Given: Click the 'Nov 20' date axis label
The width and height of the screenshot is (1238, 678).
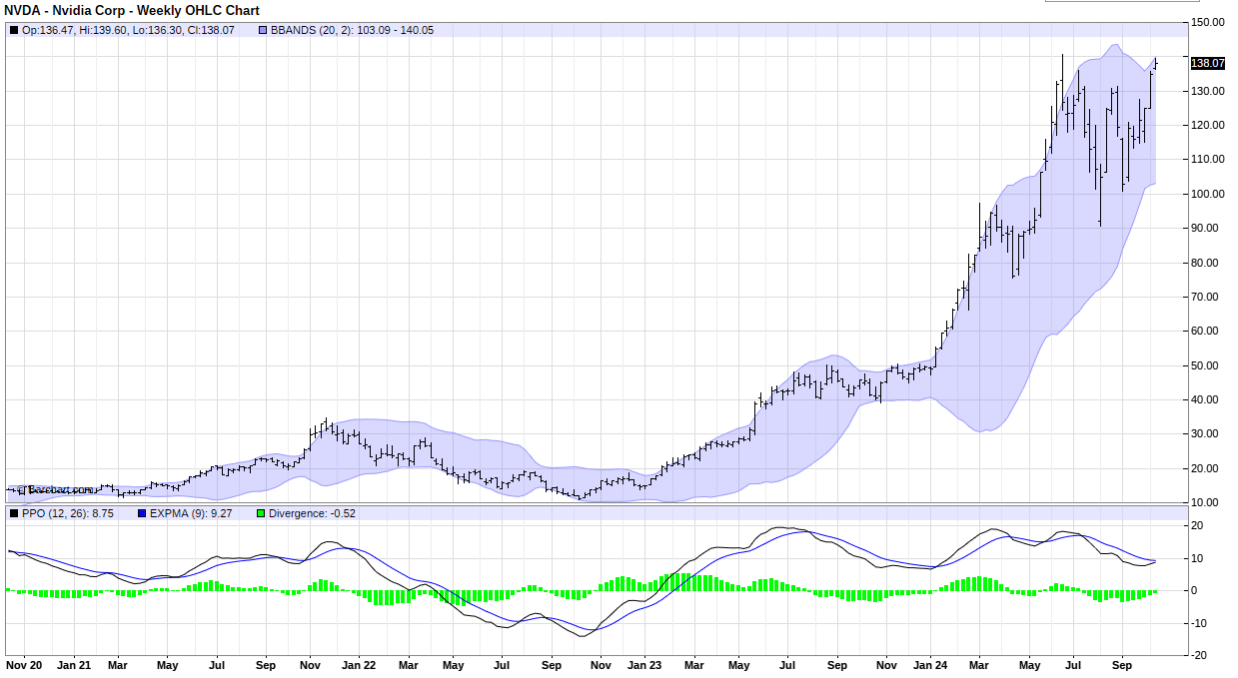Looking at the screenshot, I should pos(24,665).
